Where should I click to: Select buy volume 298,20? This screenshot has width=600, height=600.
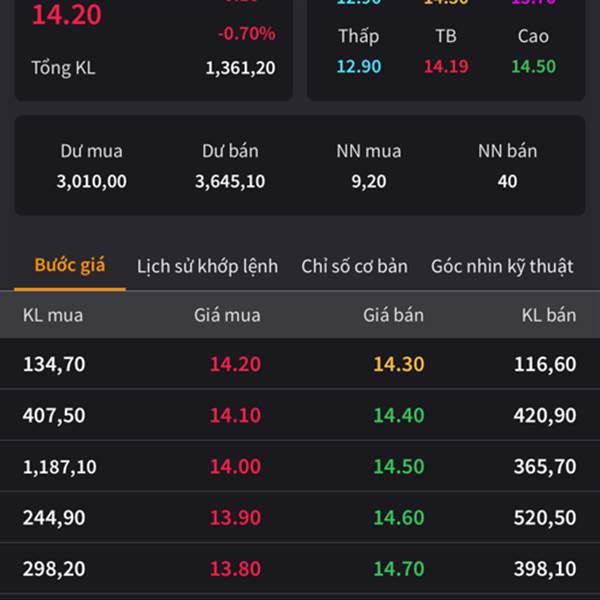[54, 569]
